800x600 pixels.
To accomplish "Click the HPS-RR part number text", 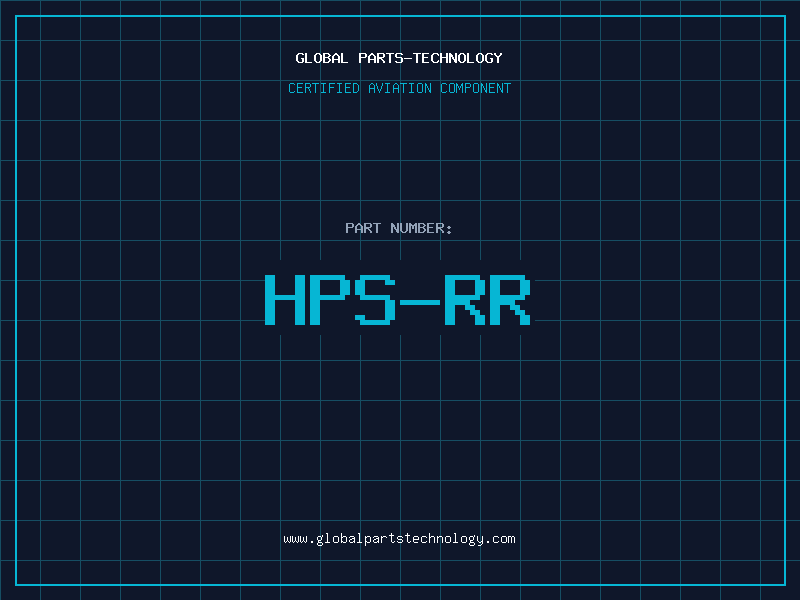I will coord(397,300).
